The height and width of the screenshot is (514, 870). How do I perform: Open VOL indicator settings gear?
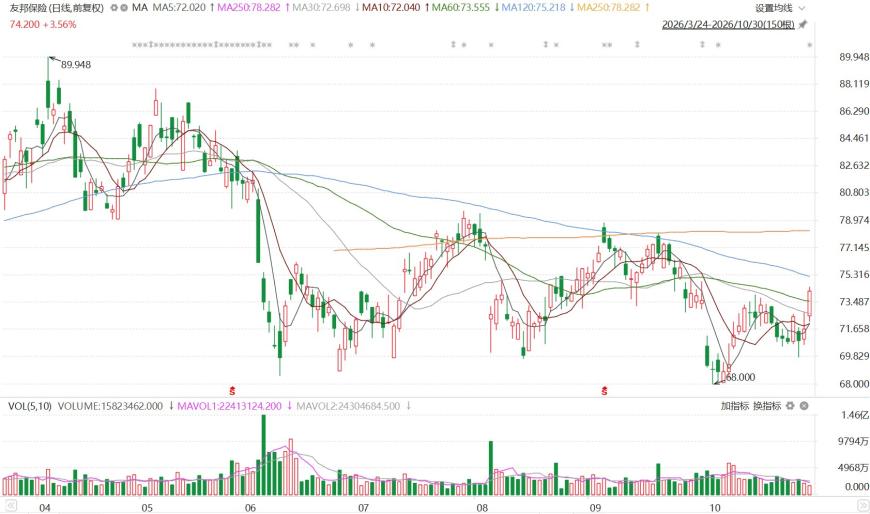pos(791,406)
